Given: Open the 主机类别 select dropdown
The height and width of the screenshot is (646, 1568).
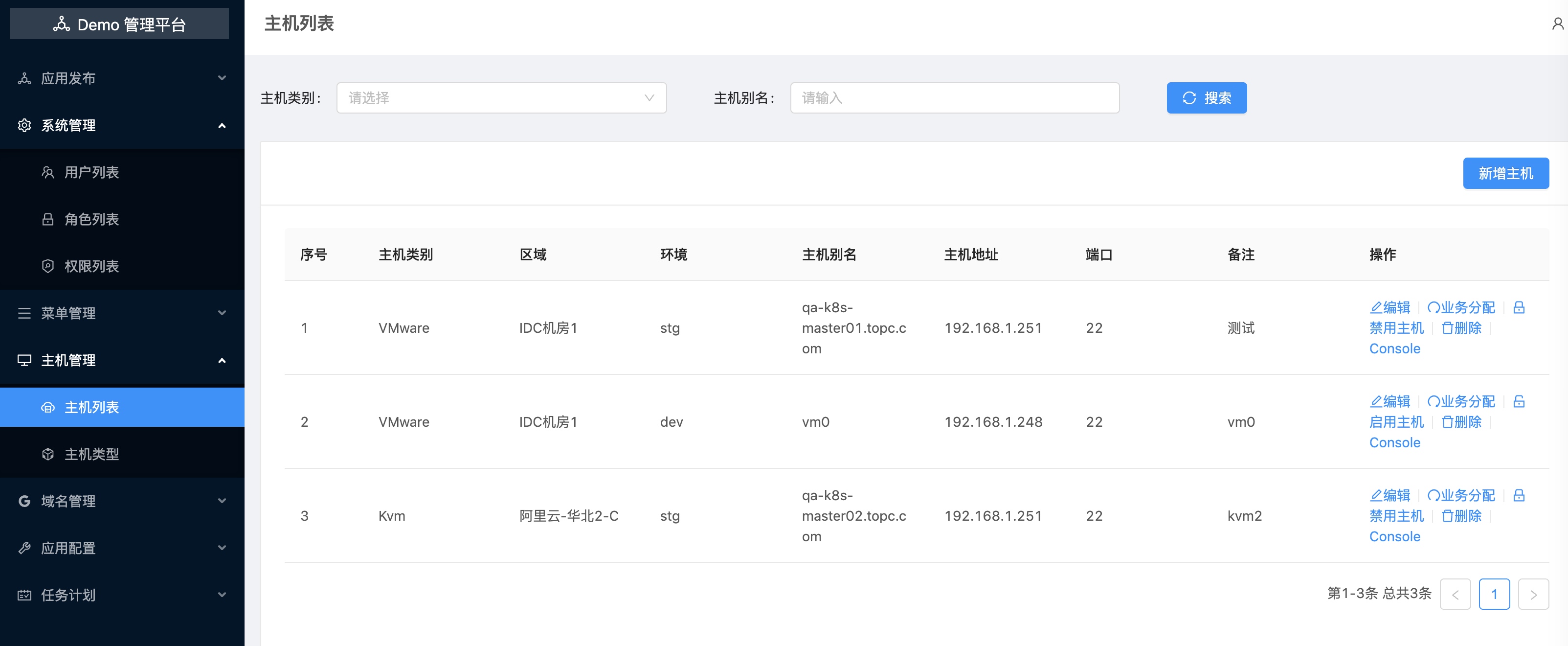Looking at the screenshot, I should click(x=501, y=98).
